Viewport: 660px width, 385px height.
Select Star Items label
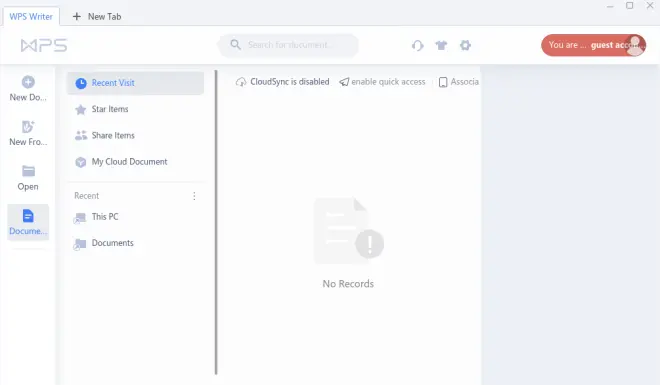[110, 109]
